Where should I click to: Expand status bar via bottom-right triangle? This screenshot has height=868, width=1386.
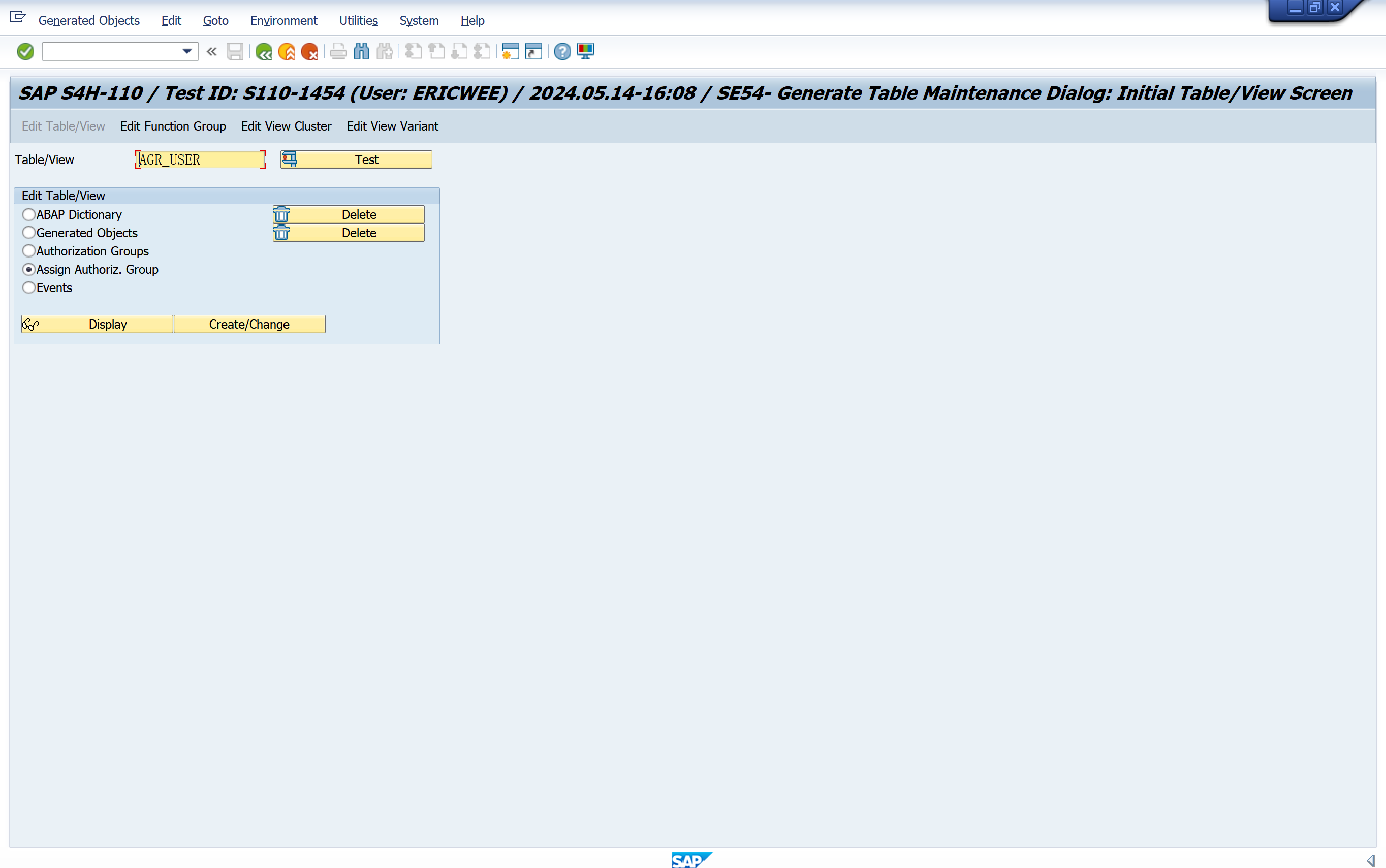pos(1370,859)
